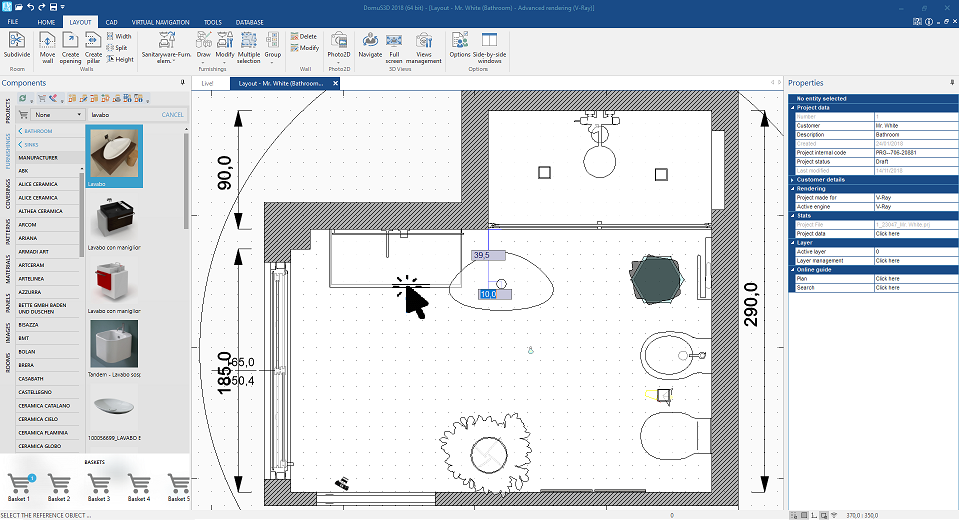Open the Draw furnishings dropdown

(x=204, y=48)
